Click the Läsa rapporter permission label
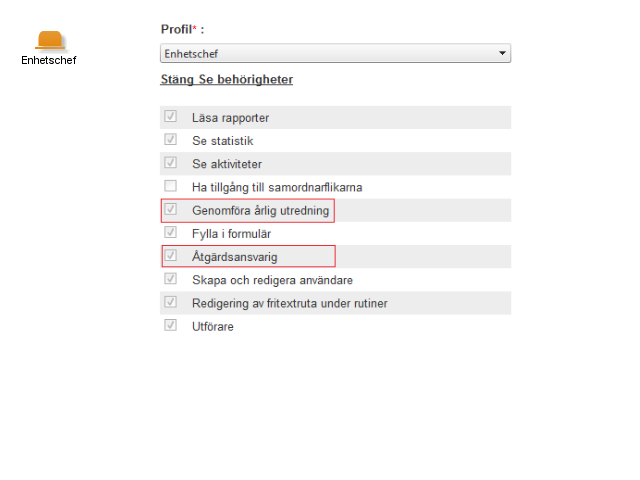The image size is (640, 480). 230,118
